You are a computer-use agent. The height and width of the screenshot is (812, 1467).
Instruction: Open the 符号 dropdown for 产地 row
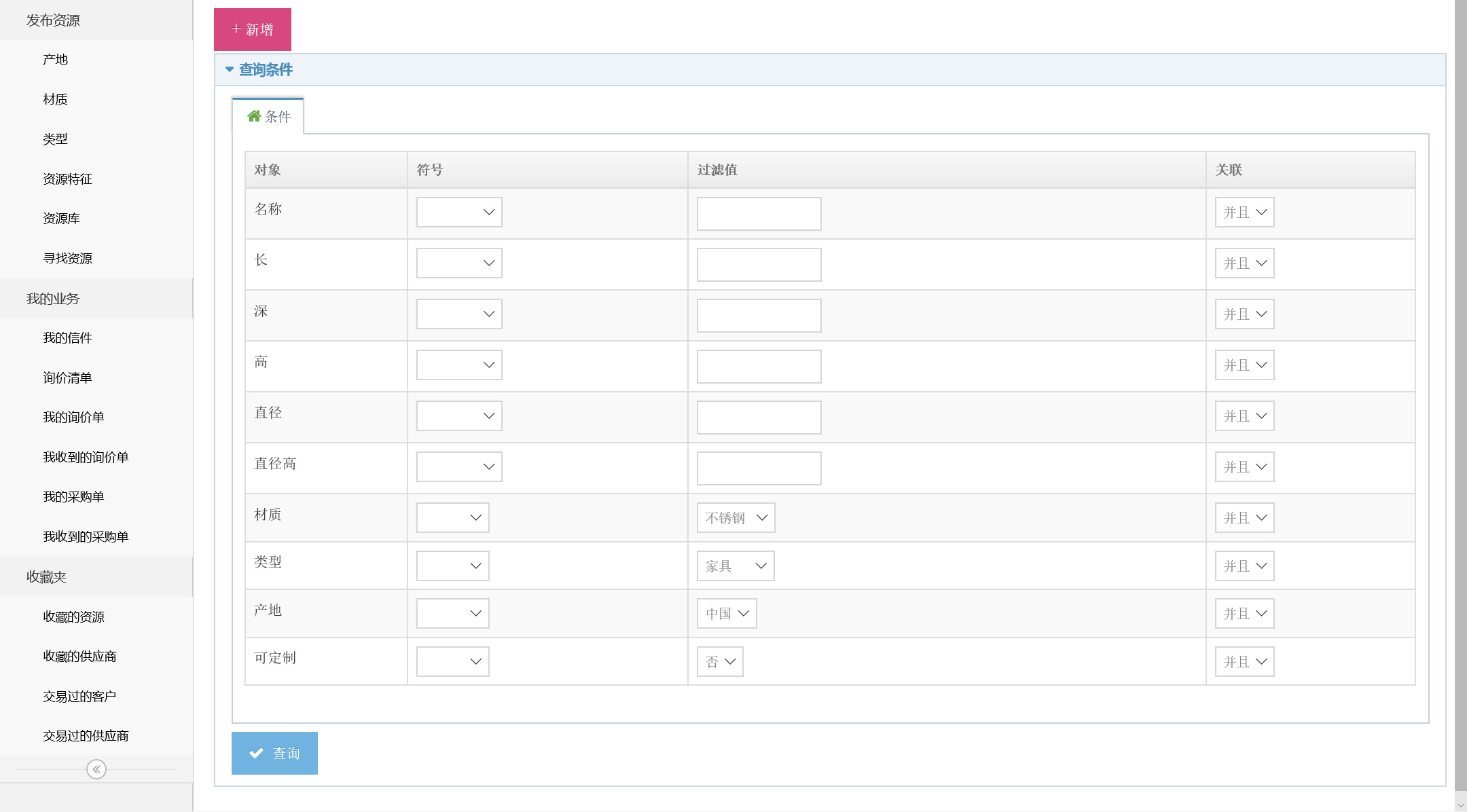453,613
